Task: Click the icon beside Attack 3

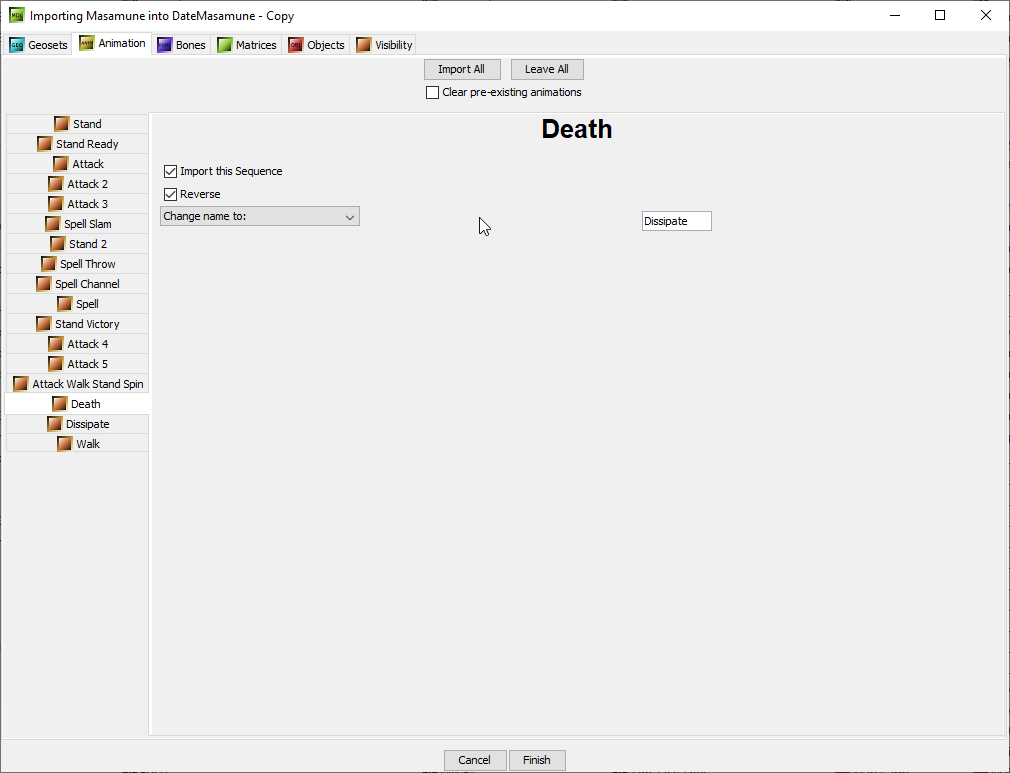Action: pos(56,204)
